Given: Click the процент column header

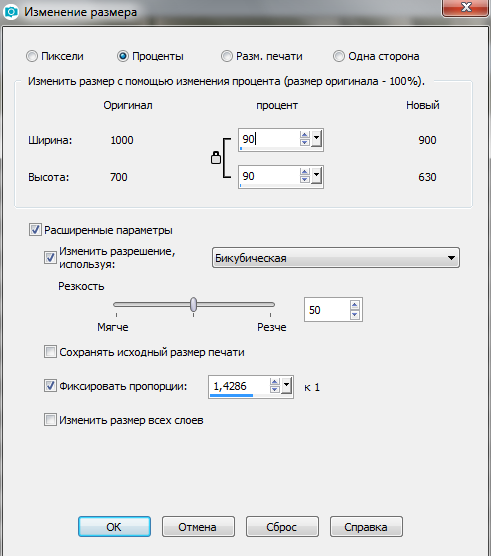Looking at the screenshot, I should (x=277, y=105).
